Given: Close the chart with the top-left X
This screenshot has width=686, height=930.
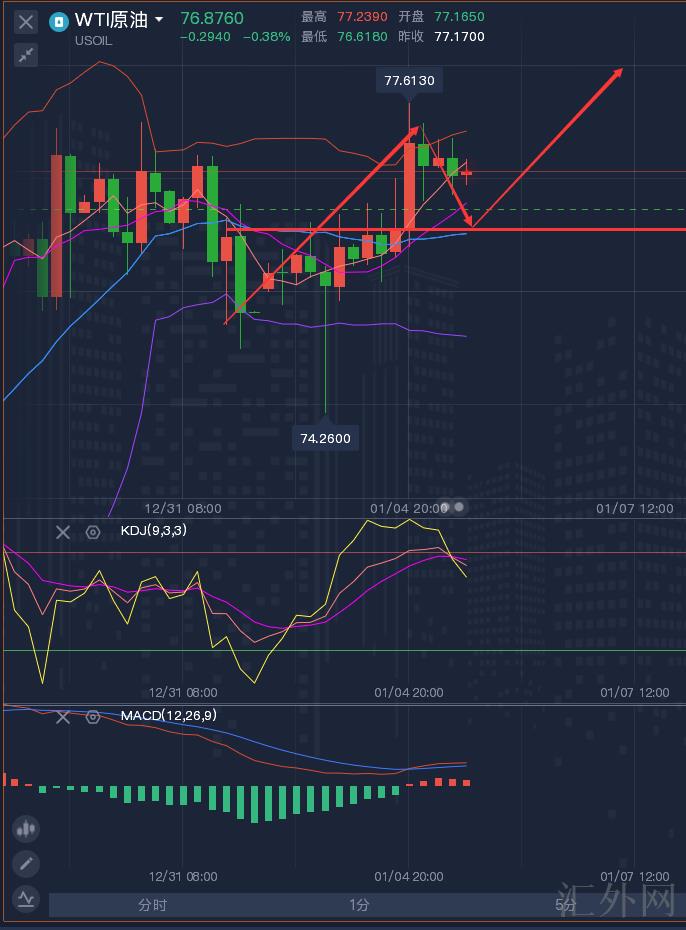Looking at the screenshot, I should pyautogui.click(x=26, y=21).
